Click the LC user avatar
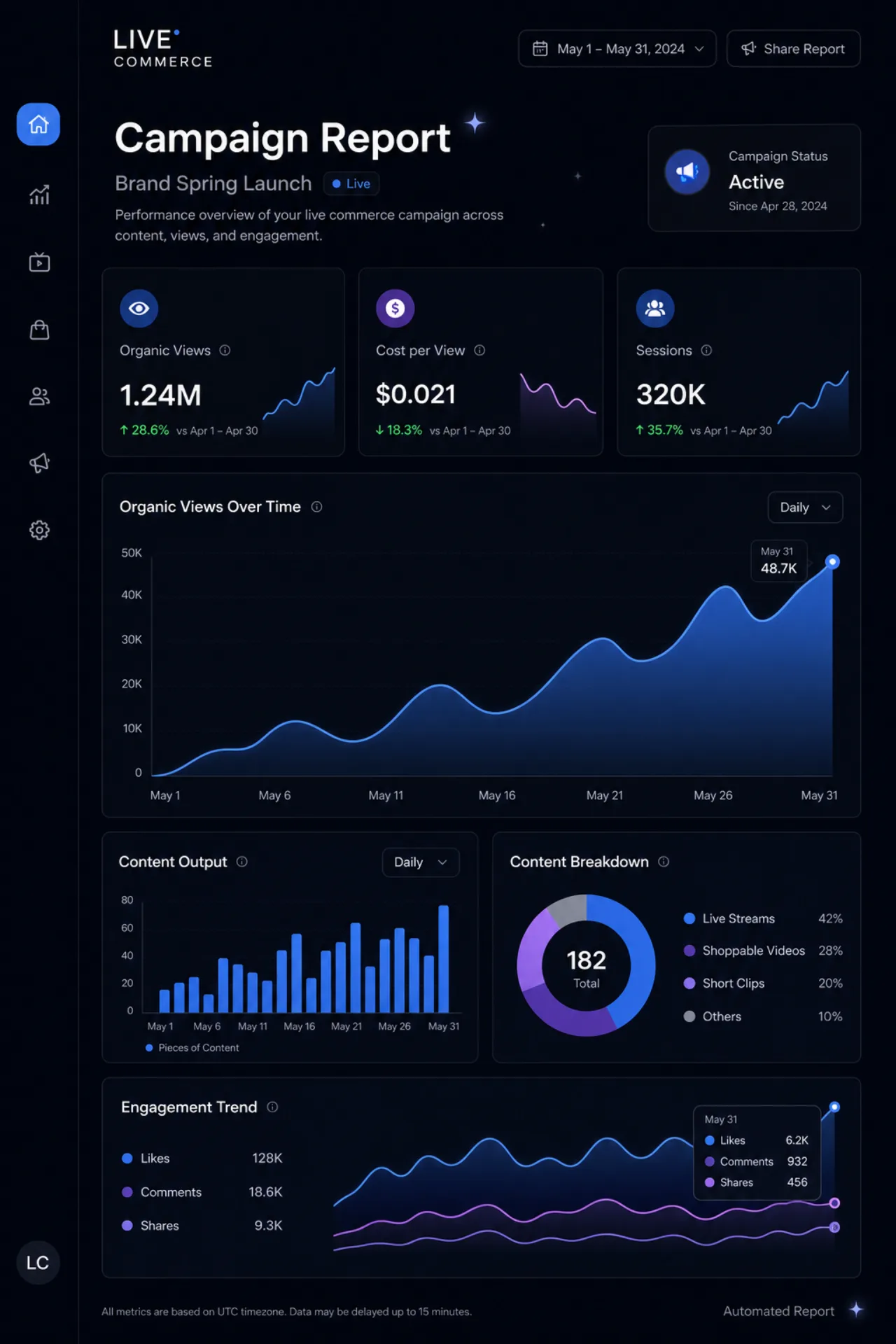Viewport: 896px width, 1344px height. pyautogui.click(x=38, y=1263)
